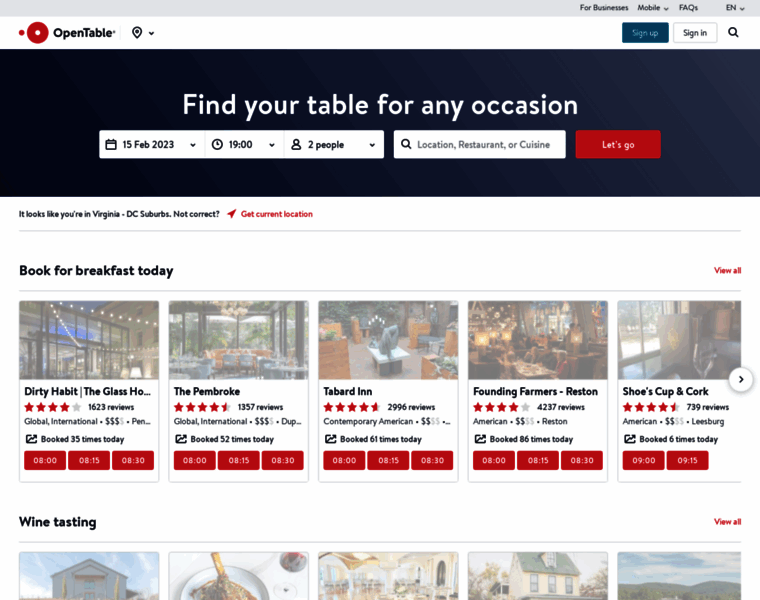Click View all for Wine tasting
The image size is (760, 600).
727,522
